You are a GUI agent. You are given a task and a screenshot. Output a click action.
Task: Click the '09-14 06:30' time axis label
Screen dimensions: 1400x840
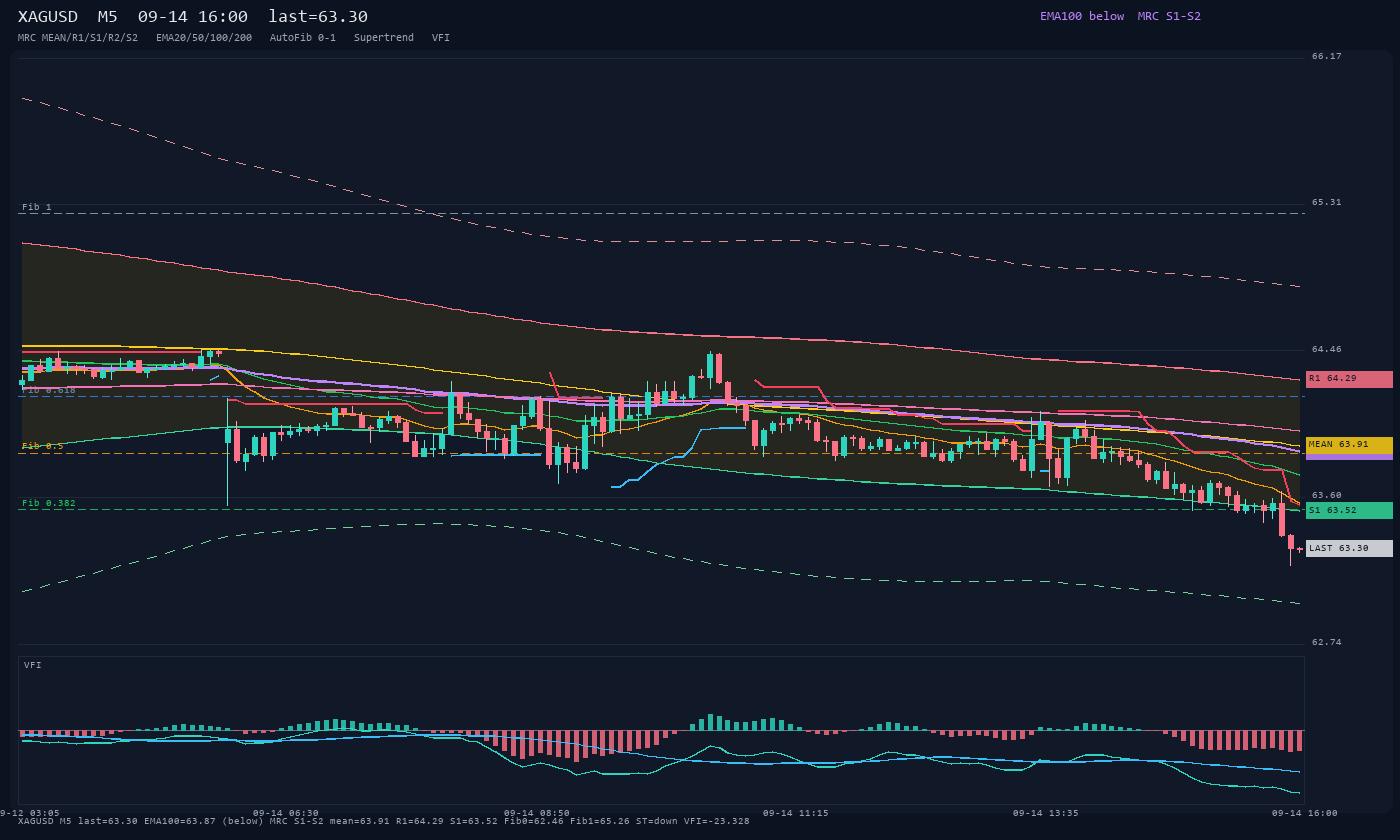(x=286, y=813)
